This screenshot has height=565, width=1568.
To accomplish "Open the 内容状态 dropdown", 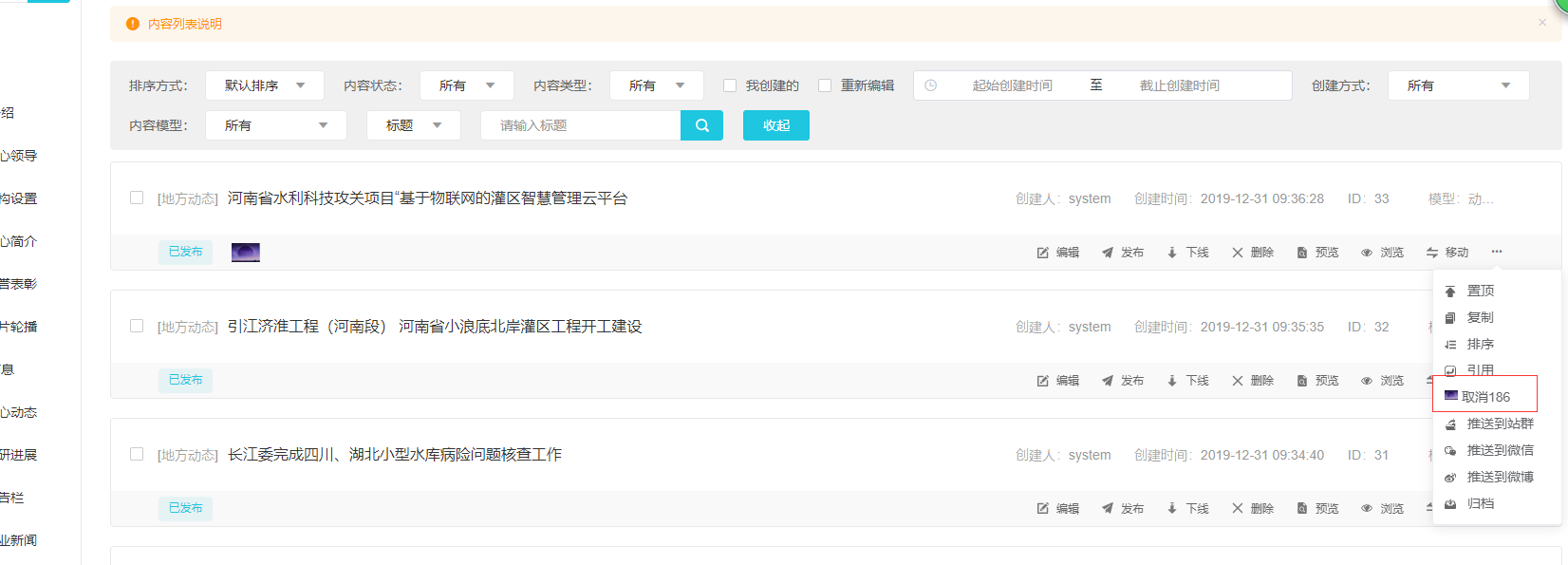I will coord(467,85).
